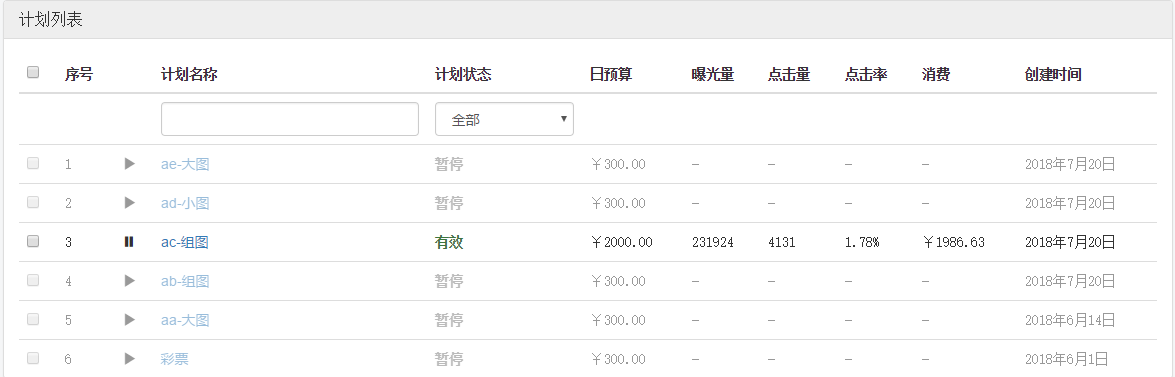Click the 点击率 column header
Viewport: 1175px width, 377px height.
[x=866, y=74]
